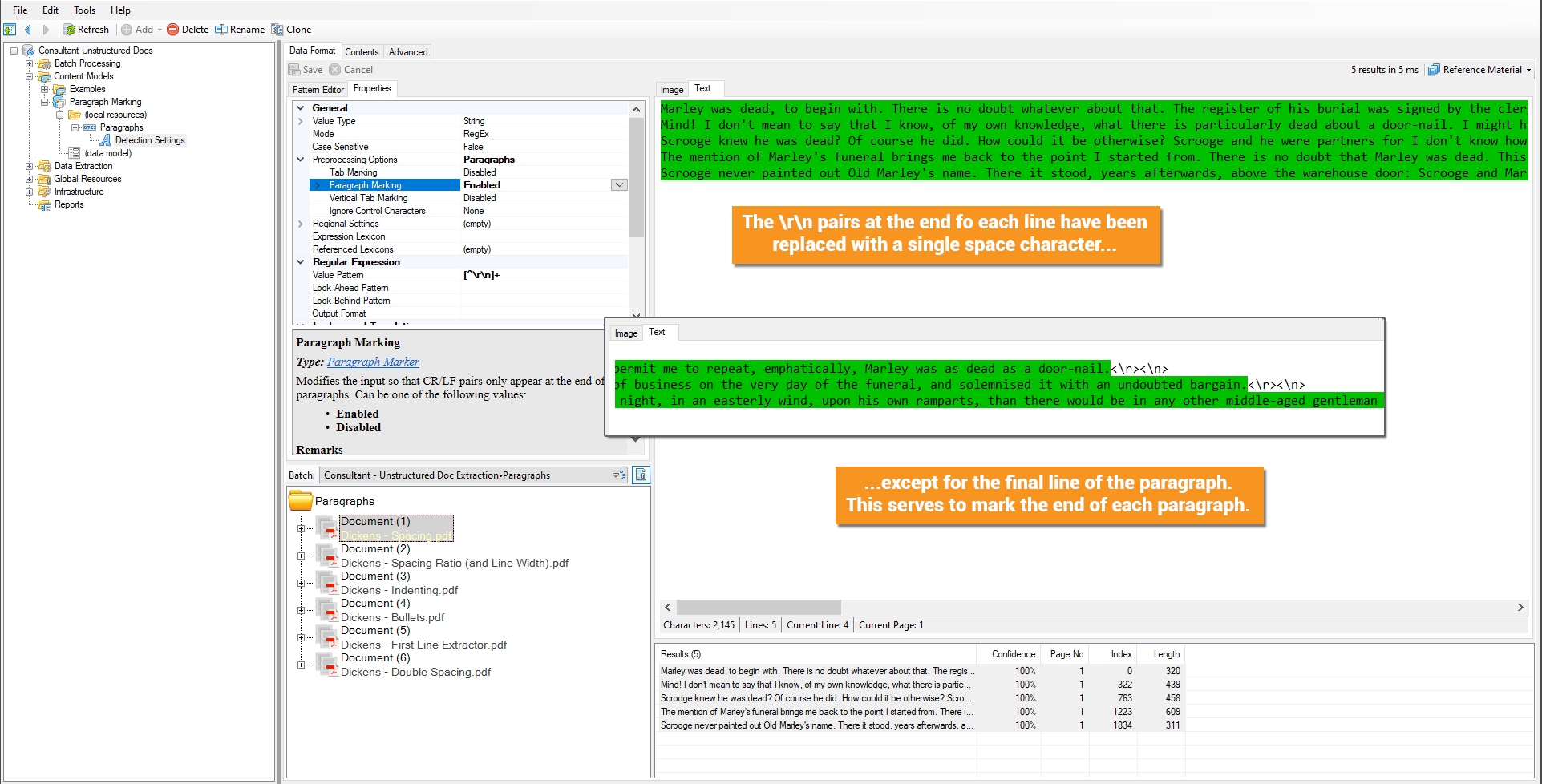Click the red Delete icon

(172, 30)
